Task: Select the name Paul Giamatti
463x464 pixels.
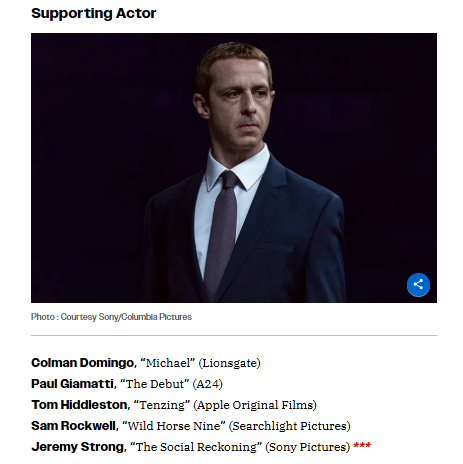Action: click(72, 384)
